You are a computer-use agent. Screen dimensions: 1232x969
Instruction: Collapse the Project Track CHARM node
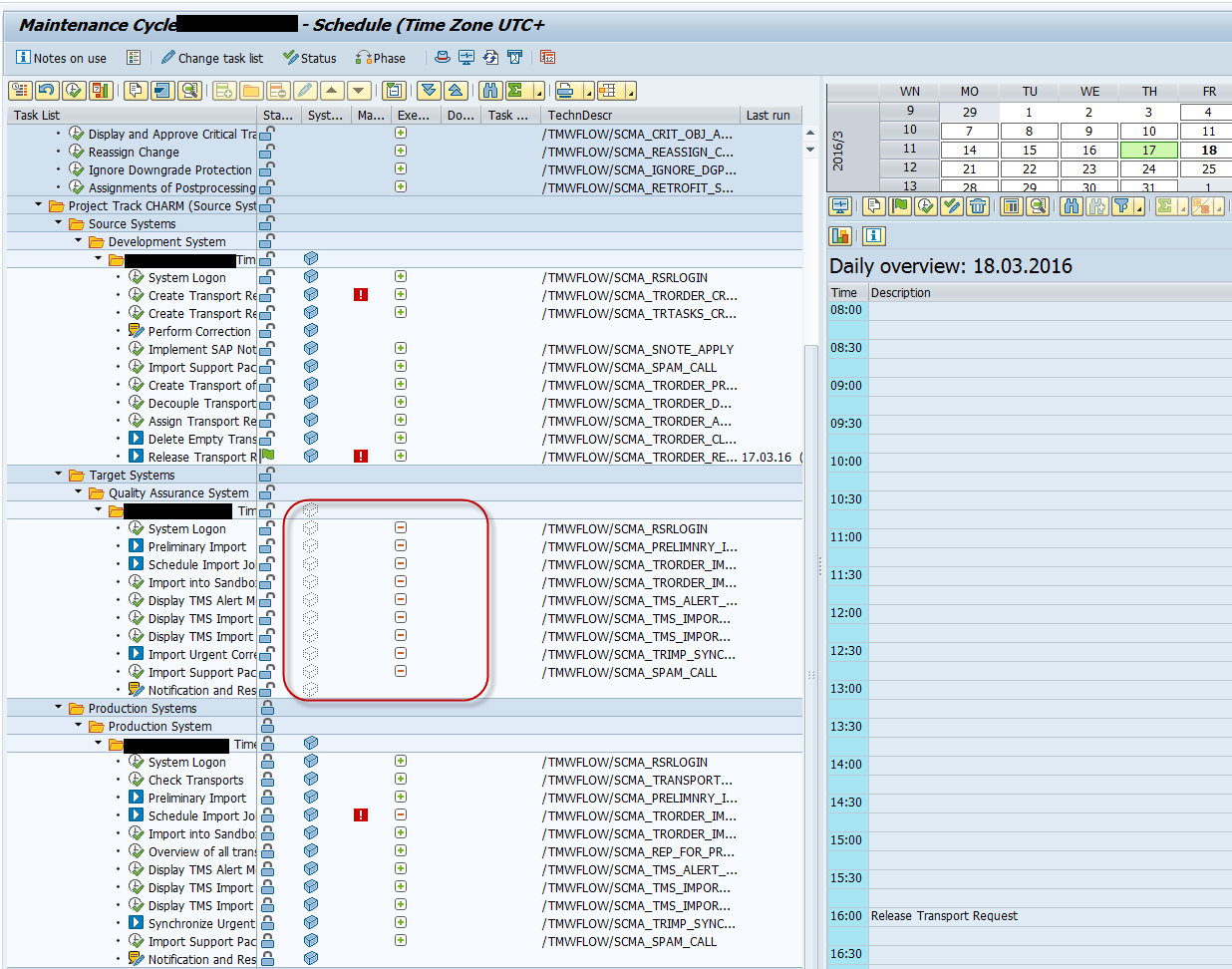click(x=39, y=205)
